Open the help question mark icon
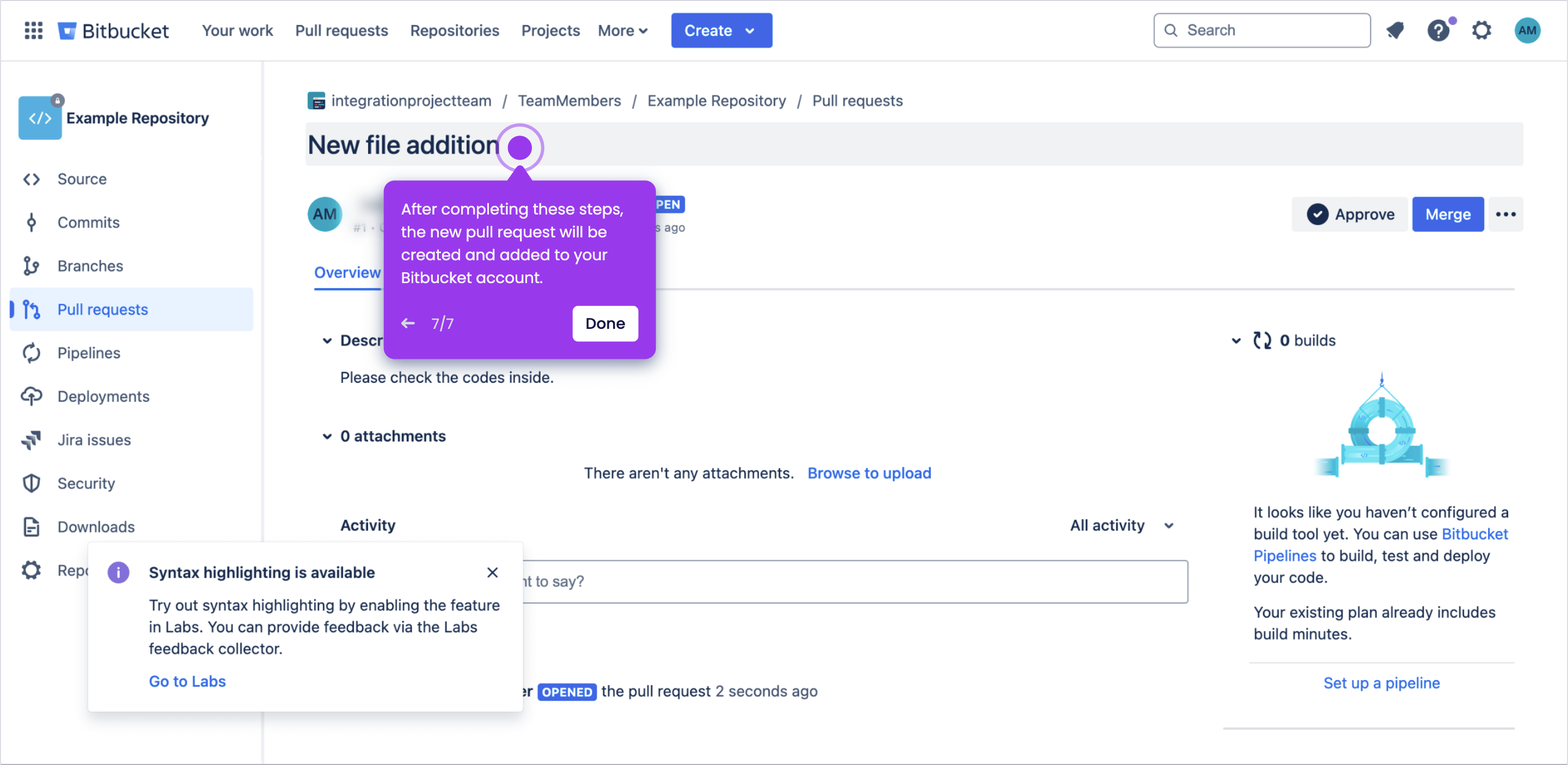This screenshot has width=1568, height=765. [1438, 30]
